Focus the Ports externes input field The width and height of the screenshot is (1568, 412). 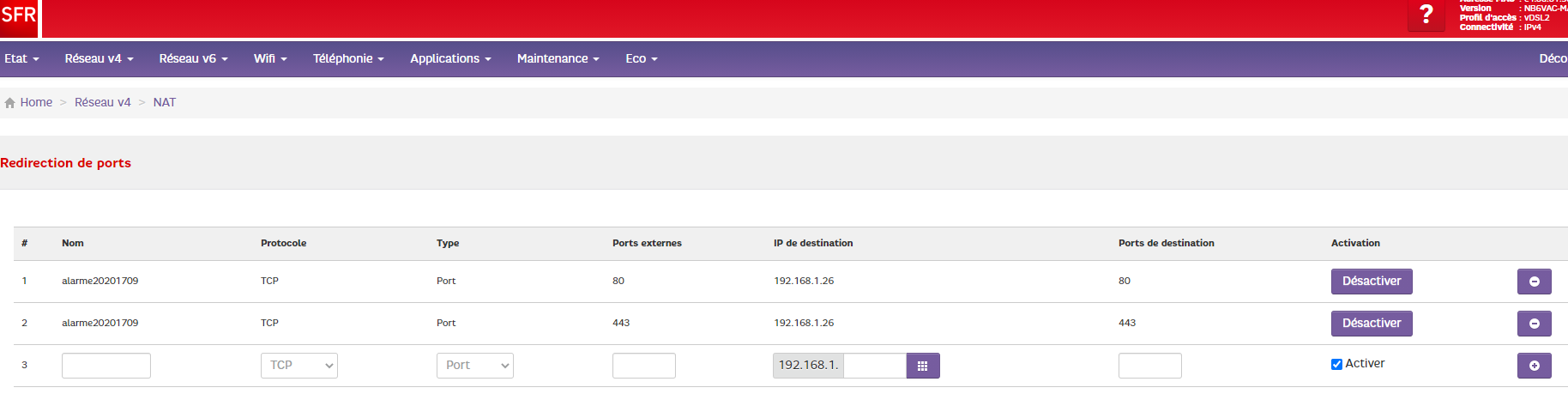[x=643, y=366]
